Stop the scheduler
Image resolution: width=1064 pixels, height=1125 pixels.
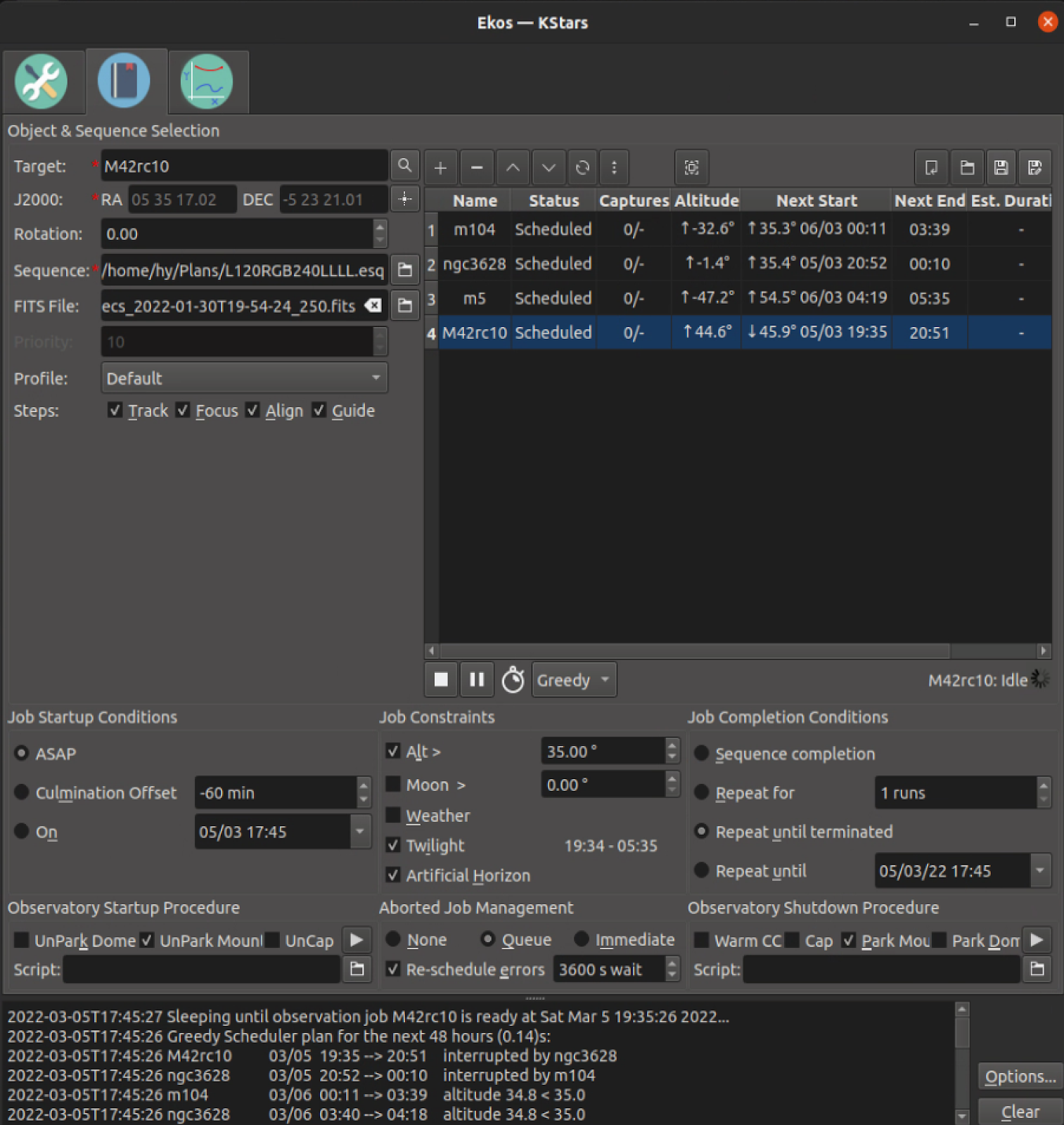(442, 680)
